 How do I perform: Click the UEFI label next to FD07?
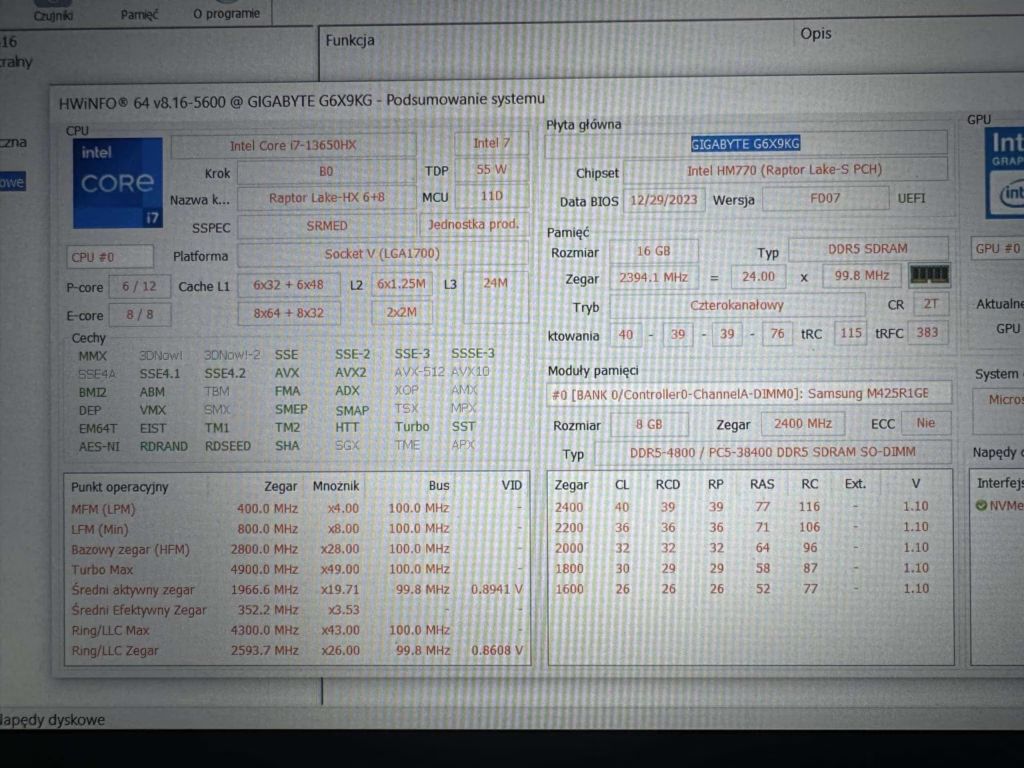click(911, 198)
